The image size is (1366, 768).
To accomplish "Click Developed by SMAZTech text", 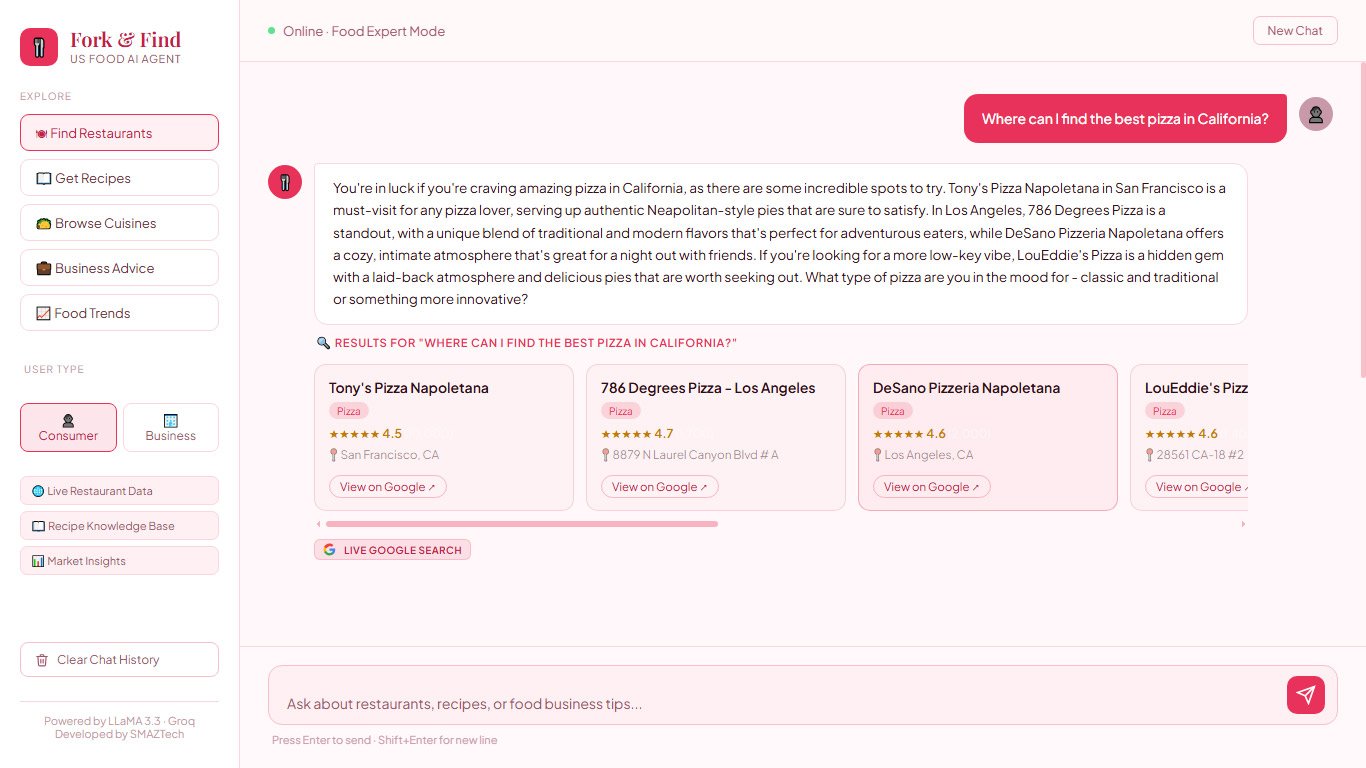I will pyautogui.click(x=119, y=734).
